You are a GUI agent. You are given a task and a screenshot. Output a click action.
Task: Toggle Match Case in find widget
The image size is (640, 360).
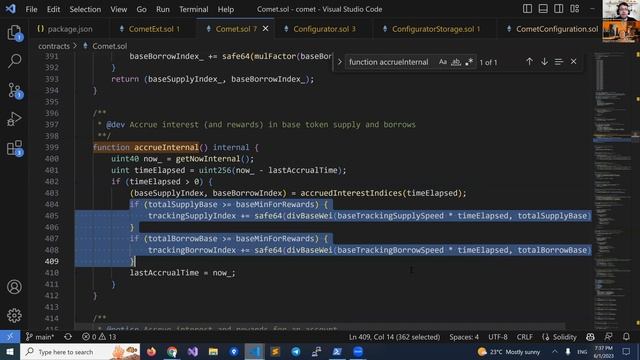(443, 62)
